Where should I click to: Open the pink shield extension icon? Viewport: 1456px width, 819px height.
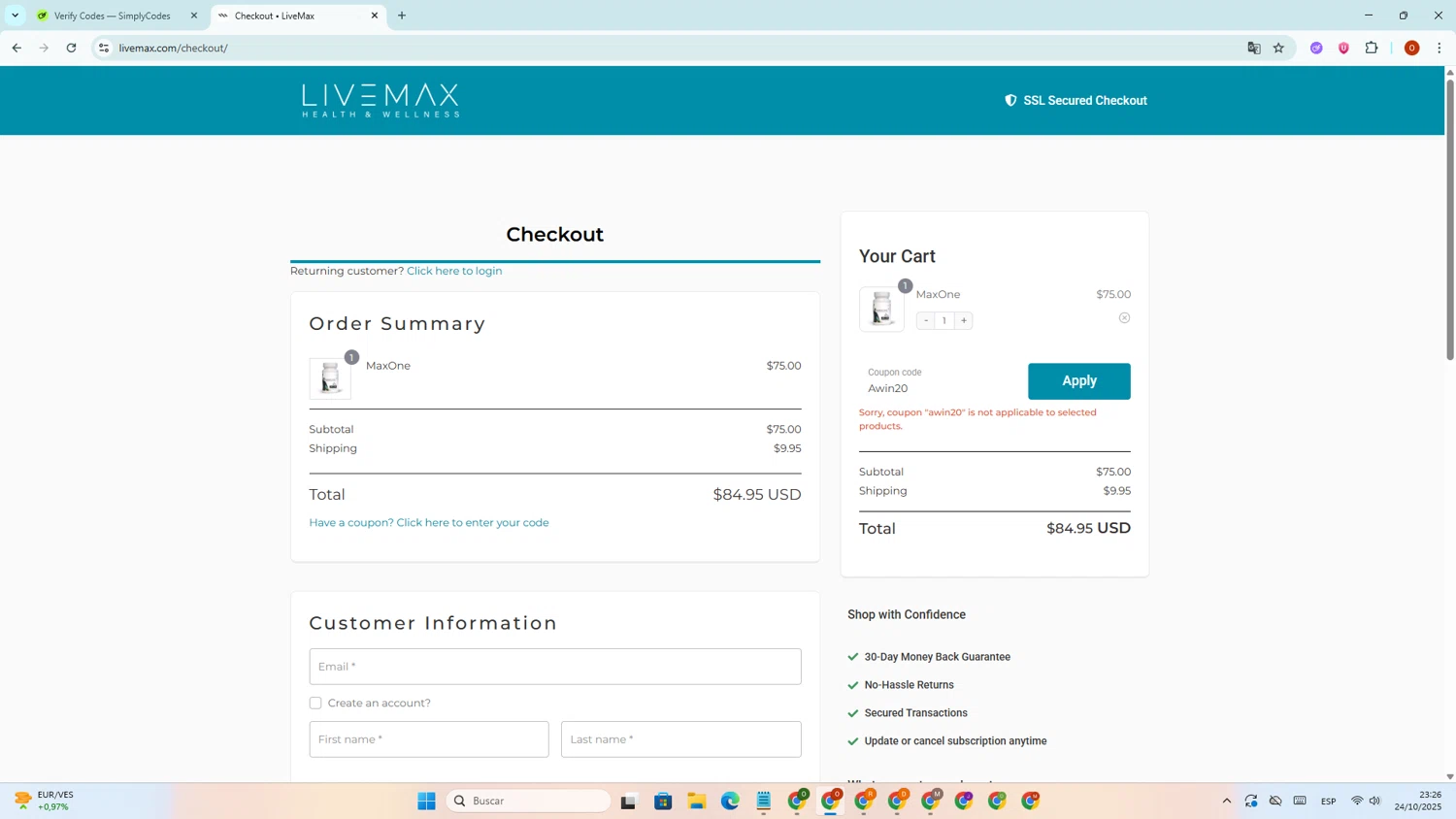[x=1343, y=48]
